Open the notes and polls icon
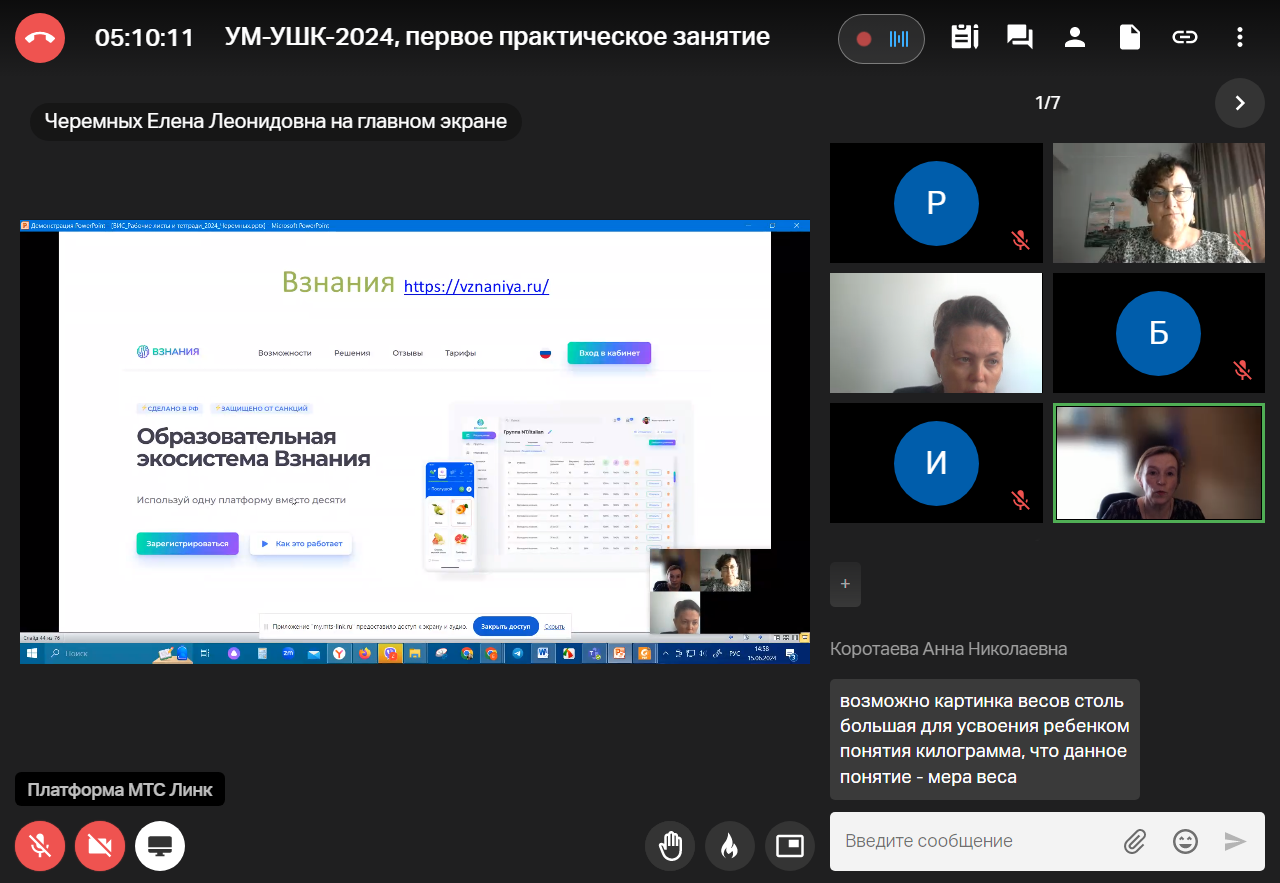 point(965,38)
